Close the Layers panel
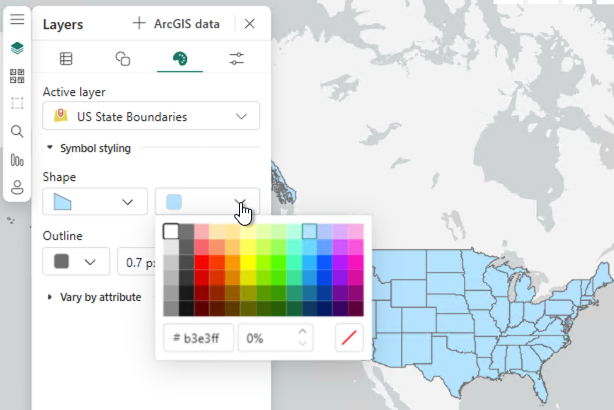 [250, 24]
